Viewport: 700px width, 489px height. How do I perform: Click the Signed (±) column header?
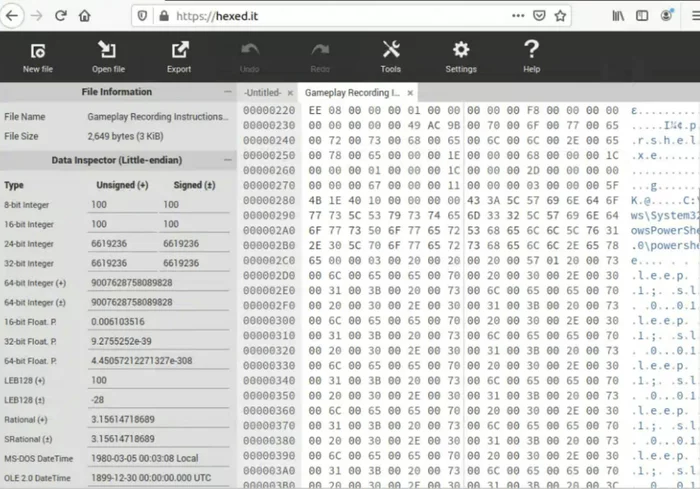pyautogui.click(x=194, y=185)
